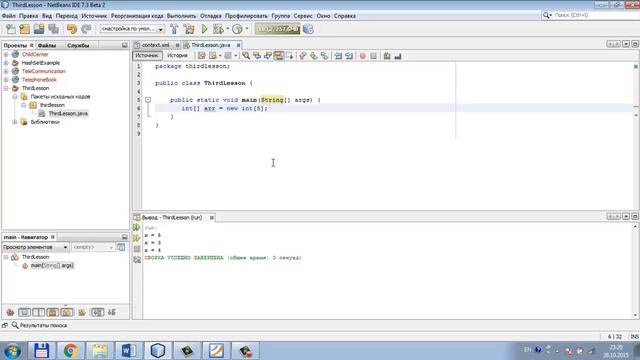
Task: Collapse the main method code fold
Action: pyautogui.click(x=148, y=100)
